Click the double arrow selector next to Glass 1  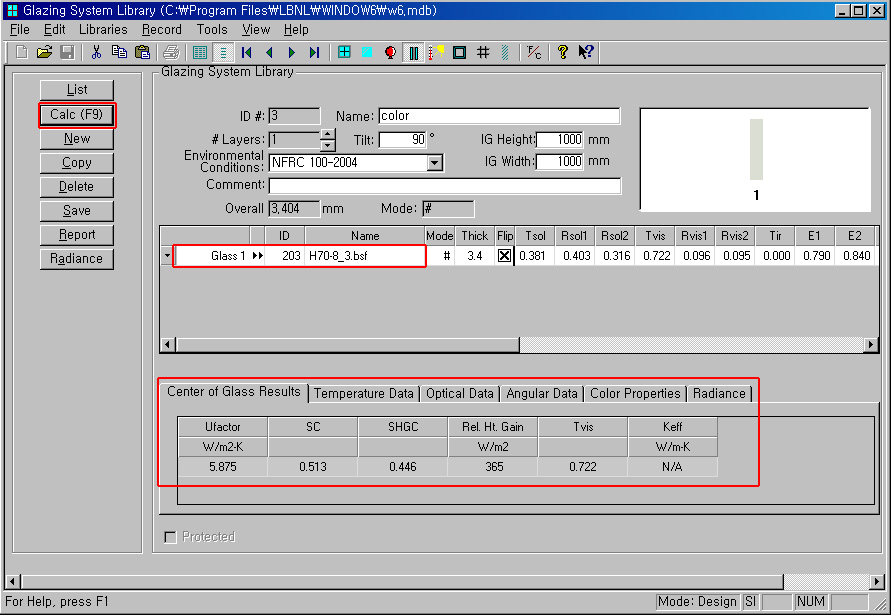point(257,256)
